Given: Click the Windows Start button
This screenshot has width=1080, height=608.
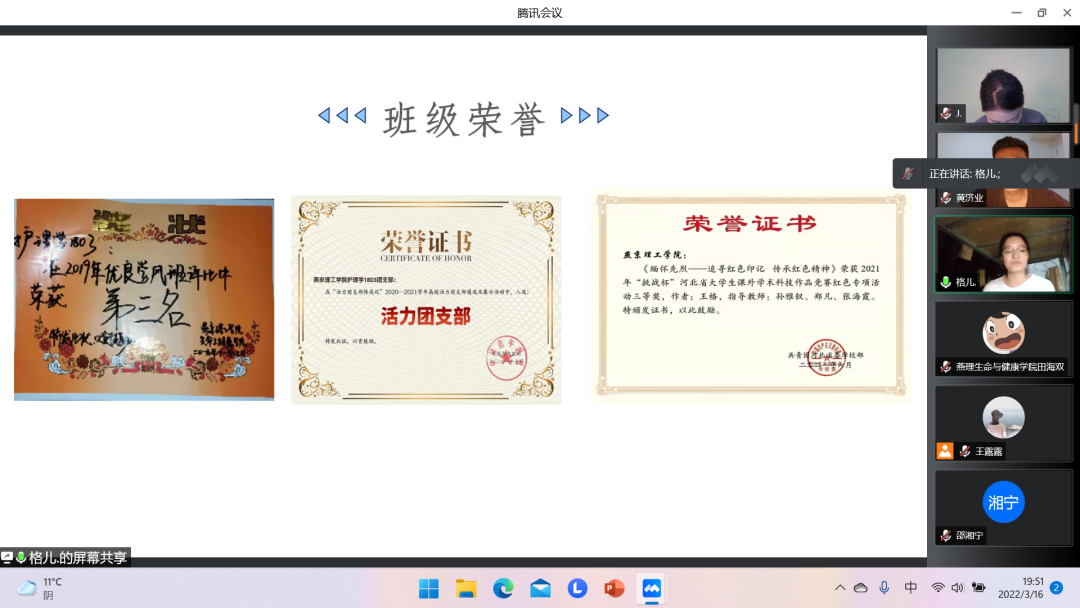Looking at the screenshot, I should pyautogui.click(x=428, y=588).
